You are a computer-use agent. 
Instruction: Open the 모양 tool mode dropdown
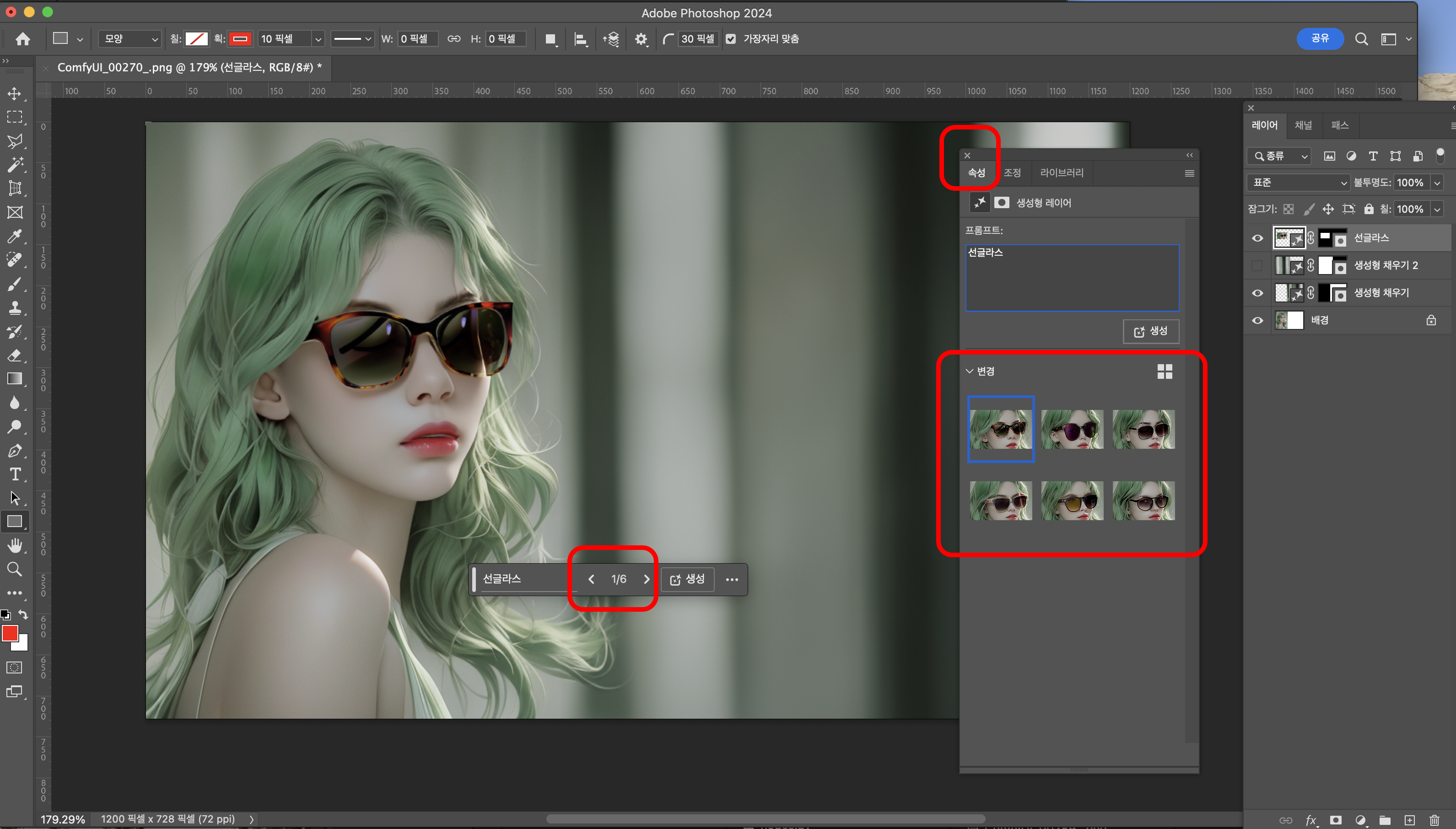point(130,39)
